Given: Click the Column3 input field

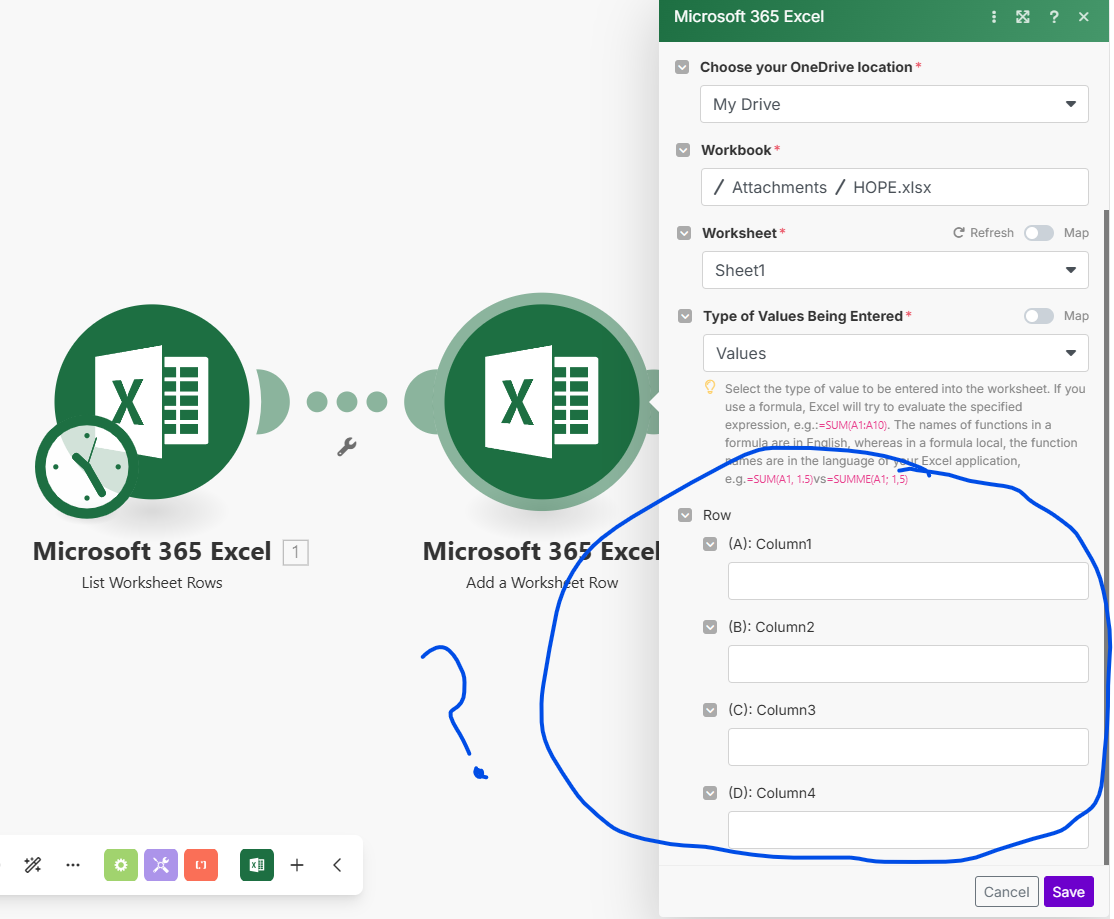Looking at the screenshot, I should 908,747.
